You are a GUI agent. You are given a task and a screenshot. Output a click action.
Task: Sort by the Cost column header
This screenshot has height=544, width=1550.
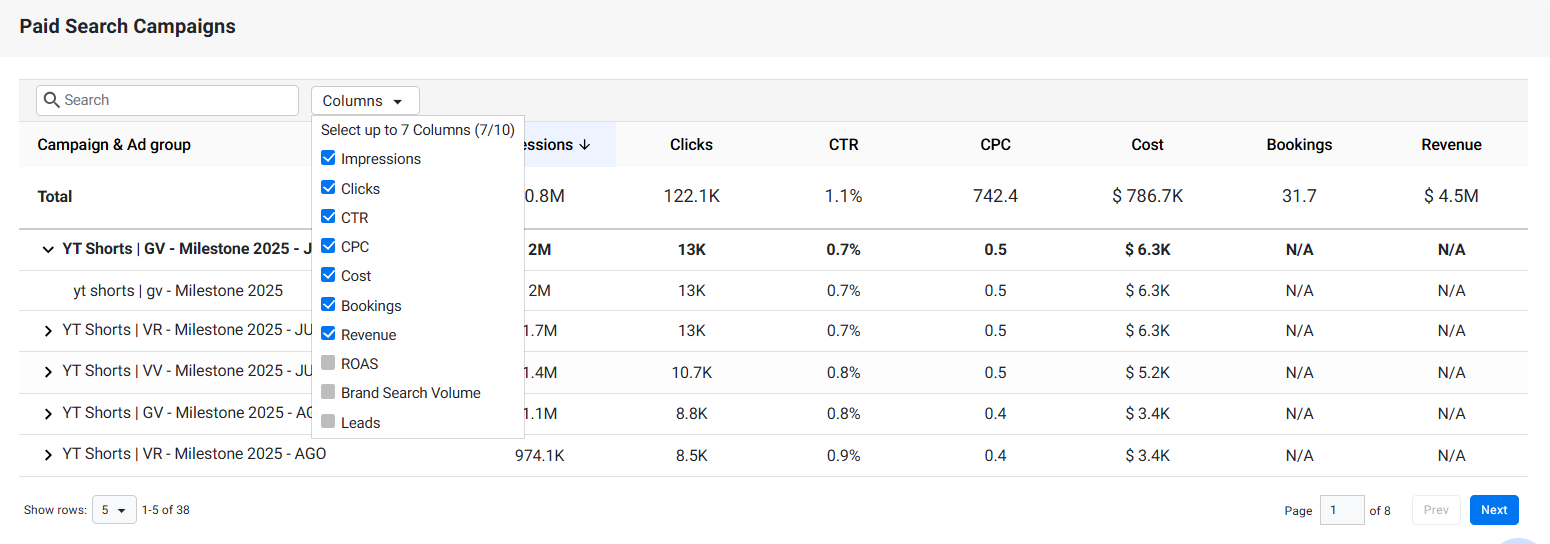[x=1147, y=145]
